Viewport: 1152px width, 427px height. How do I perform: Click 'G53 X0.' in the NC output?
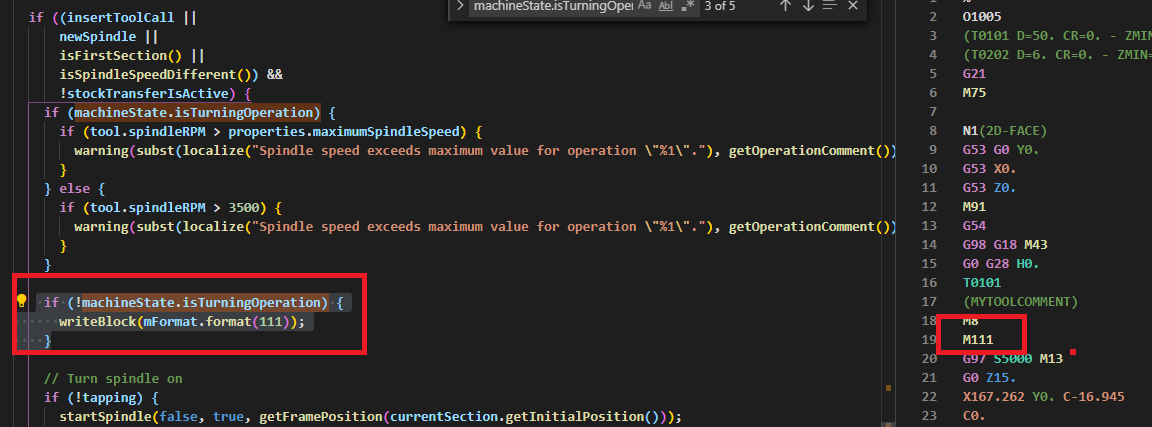tap(990, 169)
